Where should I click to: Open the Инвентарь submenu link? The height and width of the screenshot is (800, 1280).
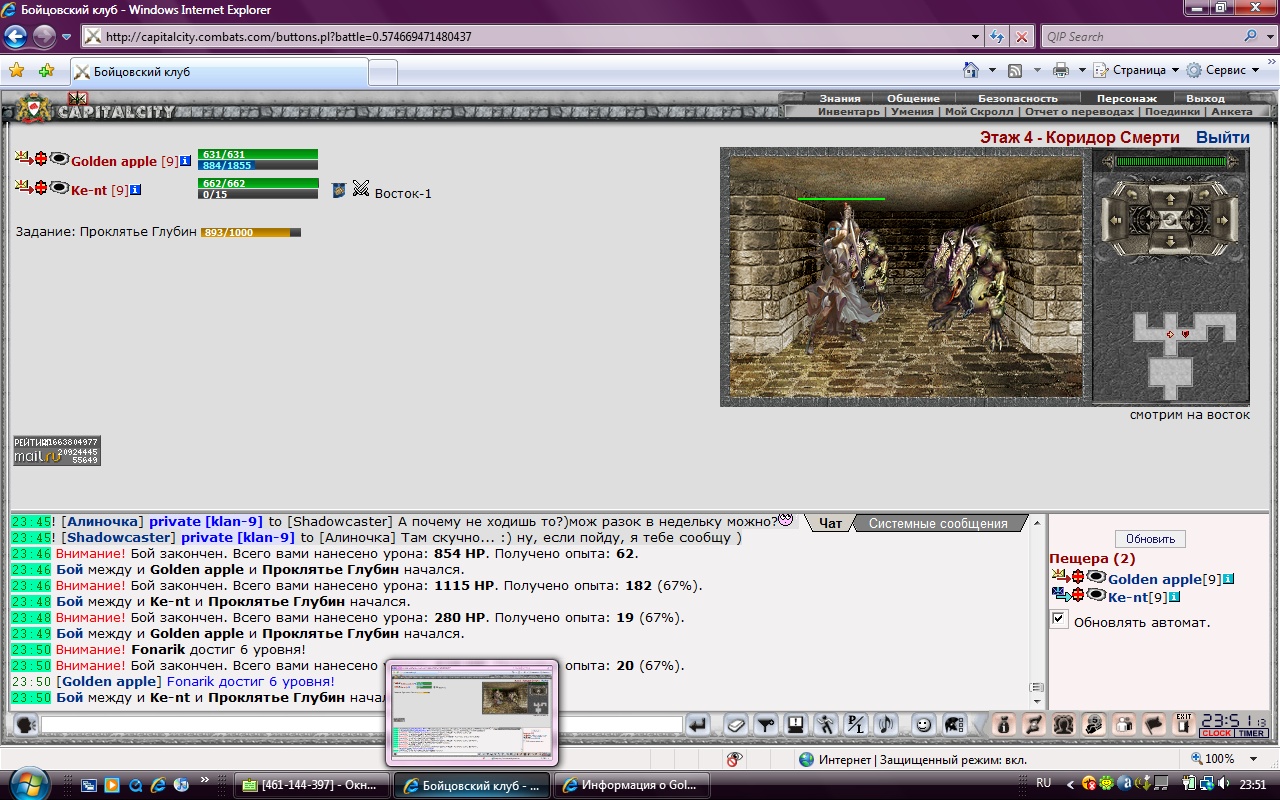coord(849,112)
